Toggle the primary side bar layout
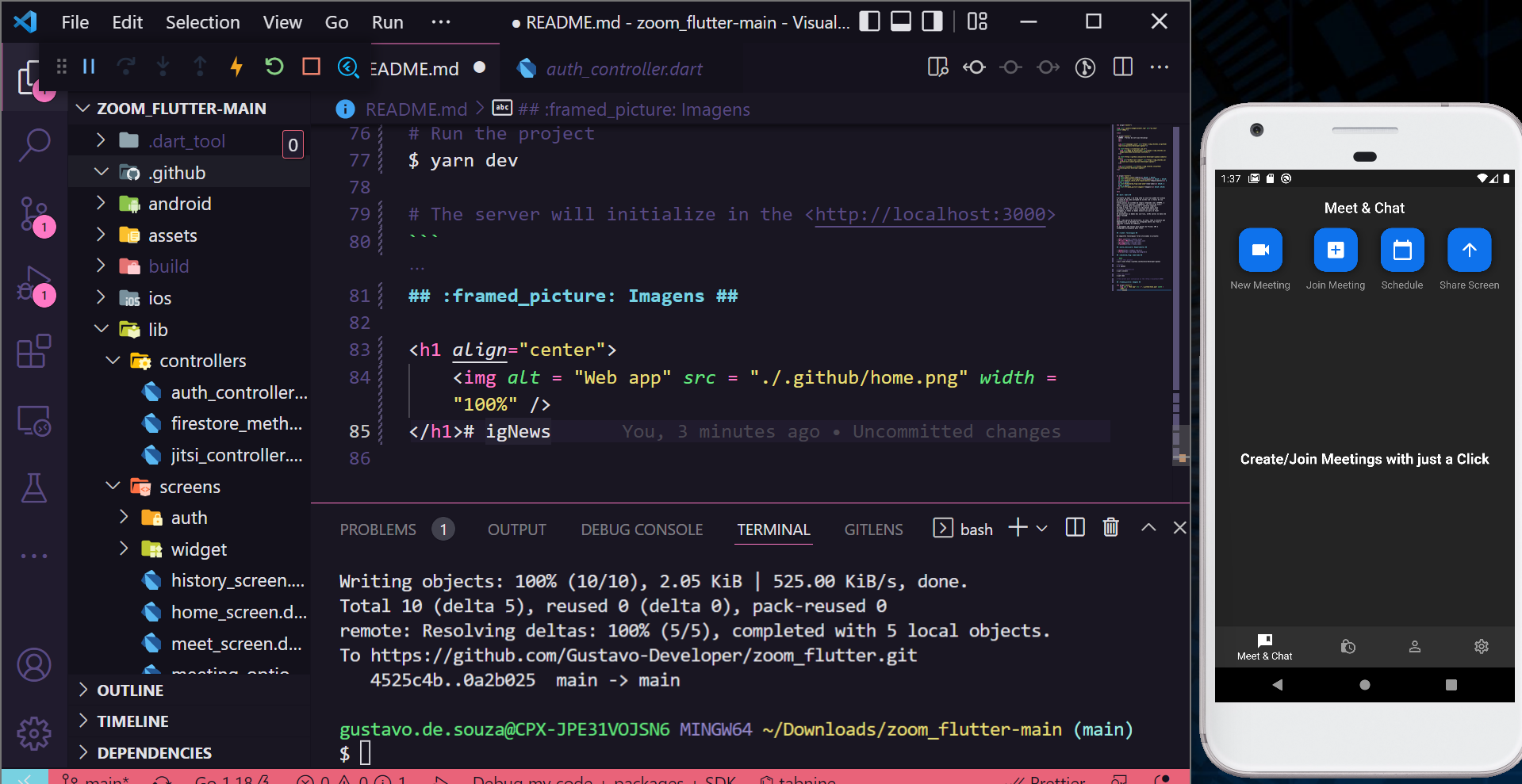This screenshot has height=784, width=1522. point(870,21)
